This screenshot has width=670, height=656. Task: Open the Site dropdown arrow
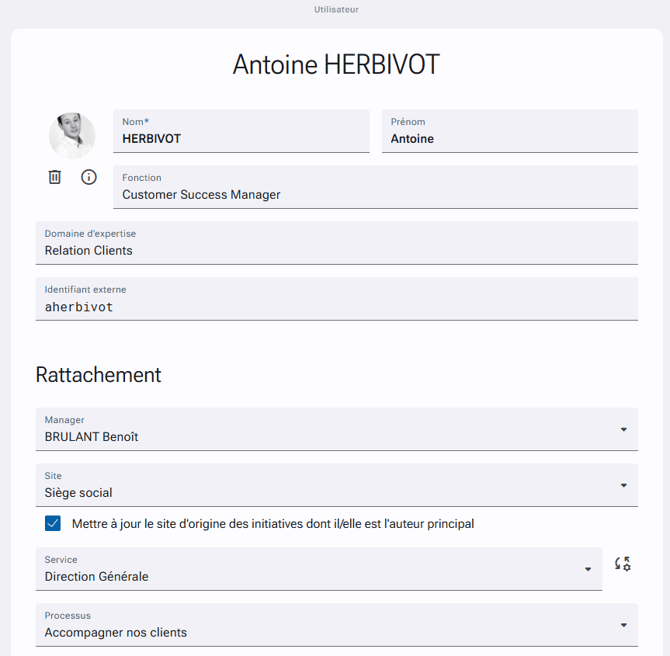[x=624, y=485]
